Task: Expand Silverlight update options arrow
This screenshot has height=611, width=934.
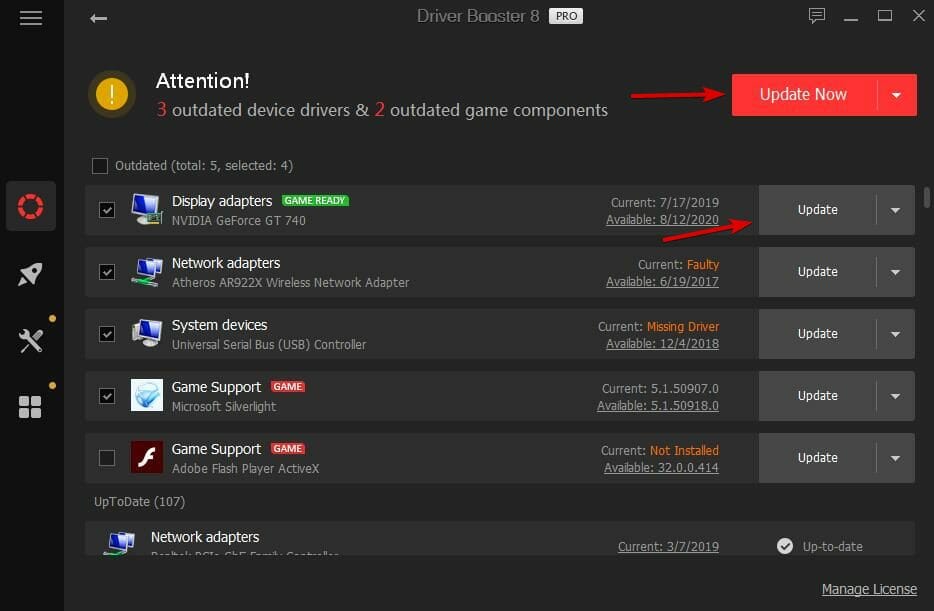Action: [x=895, y=395]
